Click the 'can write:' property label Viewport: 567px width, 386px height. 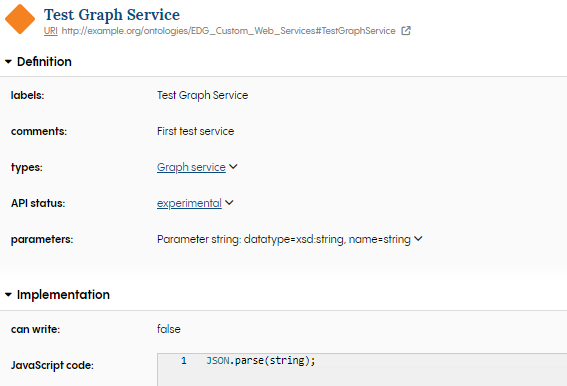tap(35, 329)
